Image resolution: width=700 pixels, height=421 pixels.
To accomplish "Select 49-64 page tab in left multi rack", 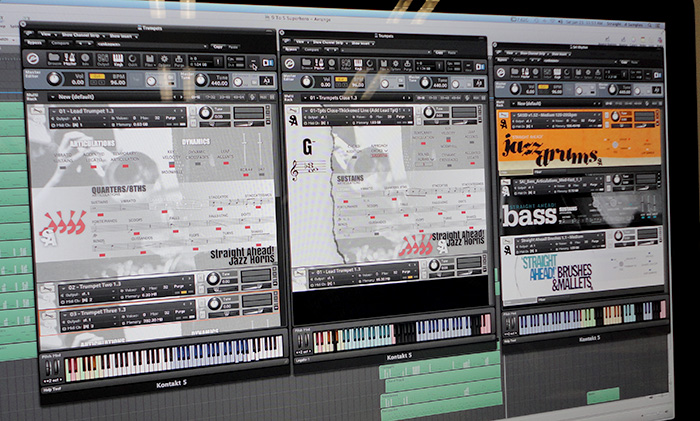I will [239, 97].
